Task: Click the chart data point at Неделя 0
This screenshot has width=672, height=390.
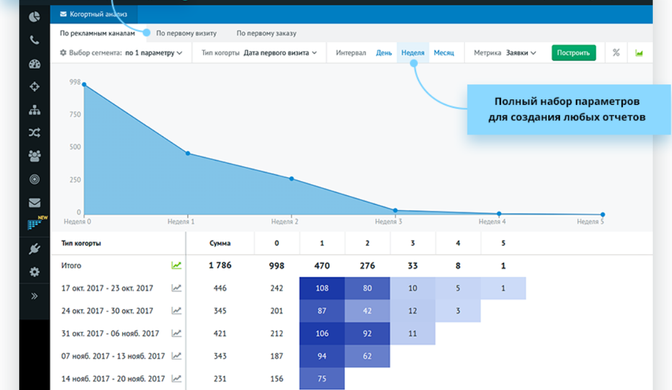Action: (x=84, y=84)
